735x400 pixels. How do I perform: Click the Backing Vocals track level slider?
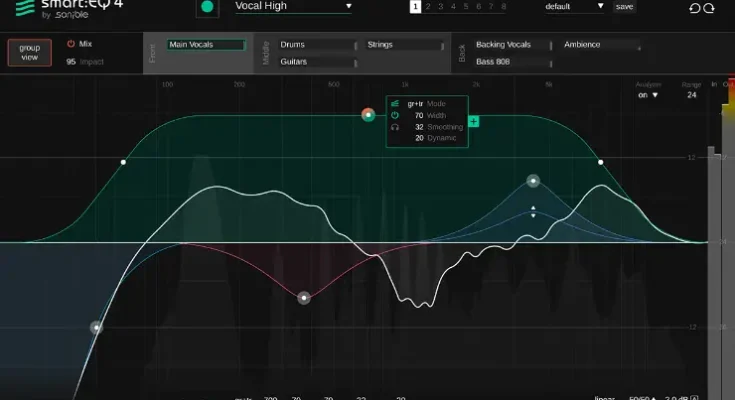point(553,45)
